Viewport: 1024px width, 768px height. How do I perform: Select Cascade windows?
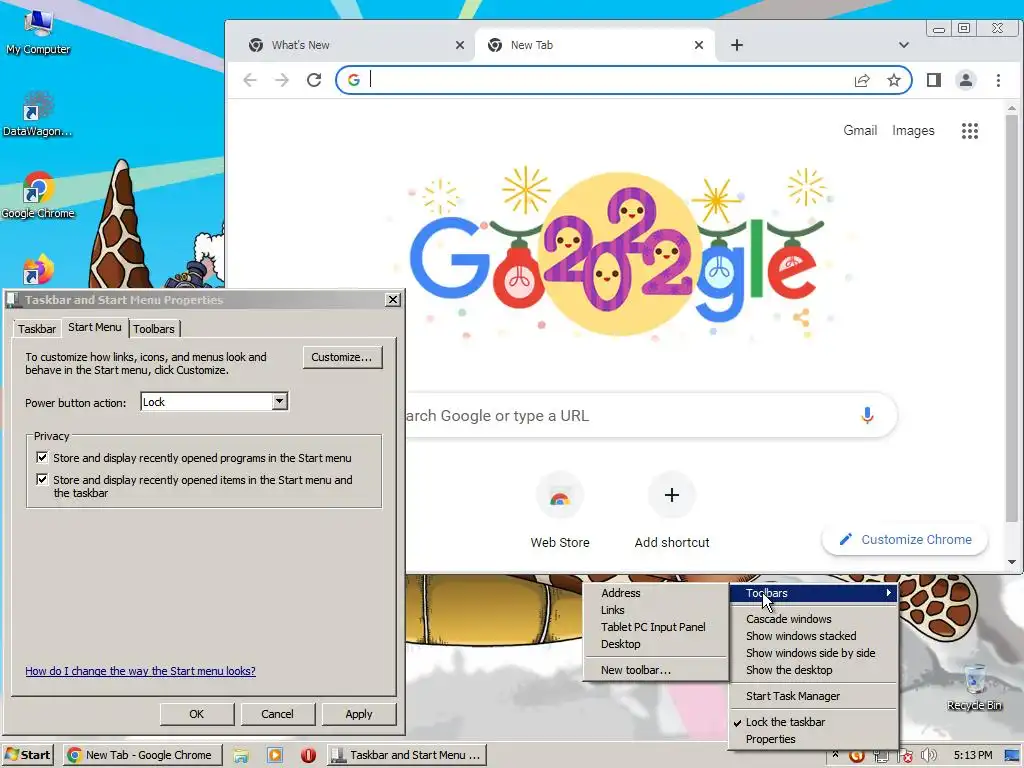point(814,619)
